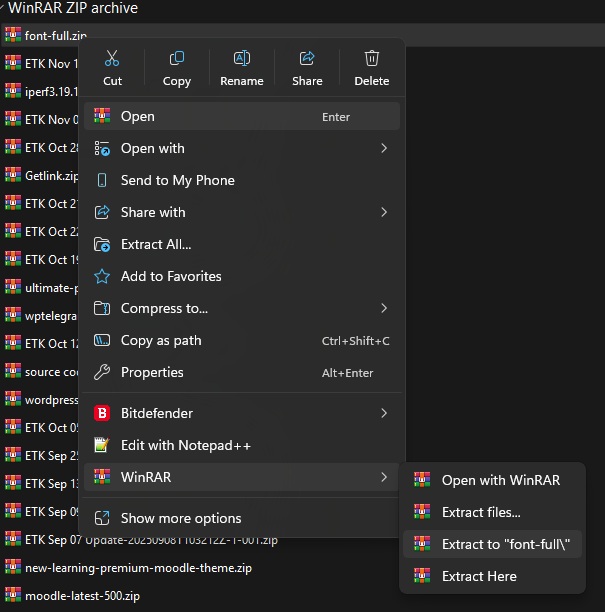Select Edit with Notepad++
The height and width of the screenshot is (612, 605).
click(x=185, y=445)
